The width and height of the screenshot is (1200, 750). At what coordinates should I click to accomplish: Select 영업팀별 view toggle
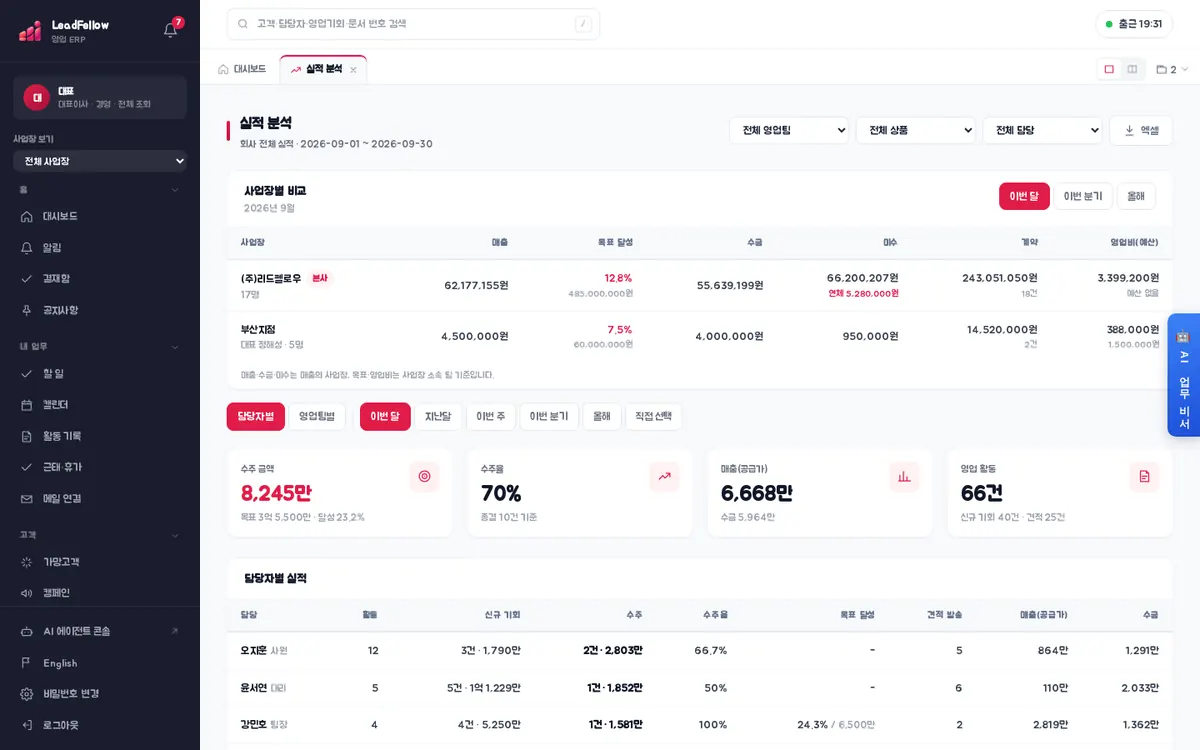point(317,417)
